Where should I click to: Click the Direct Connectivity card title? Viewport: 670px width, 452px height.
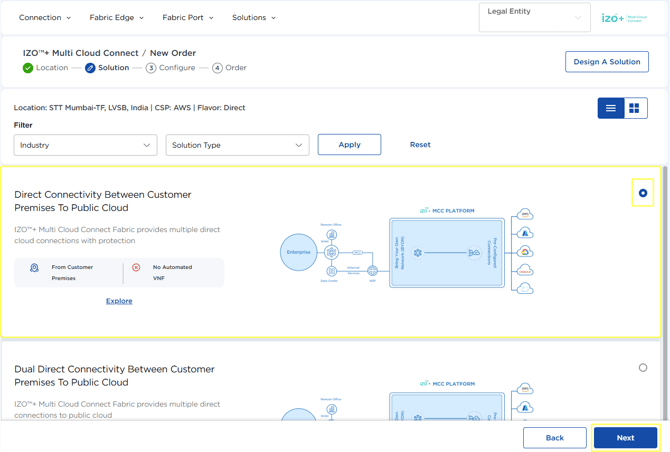(x=103, y=201)
